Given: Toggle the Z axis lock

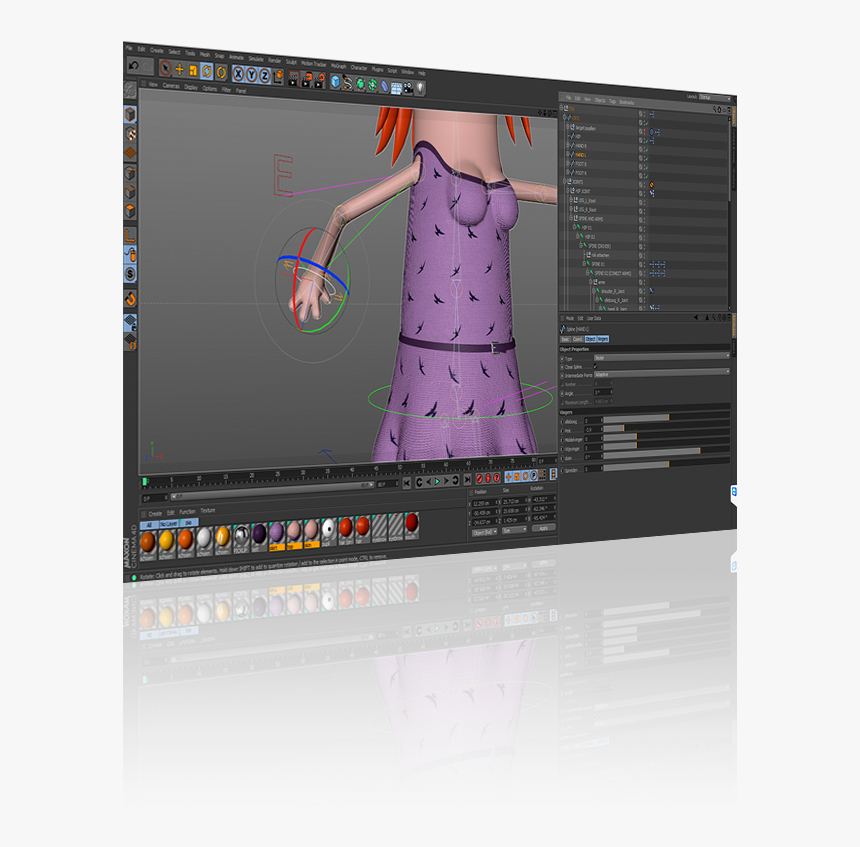Looking at the screenshot, I should pos(262,75).
